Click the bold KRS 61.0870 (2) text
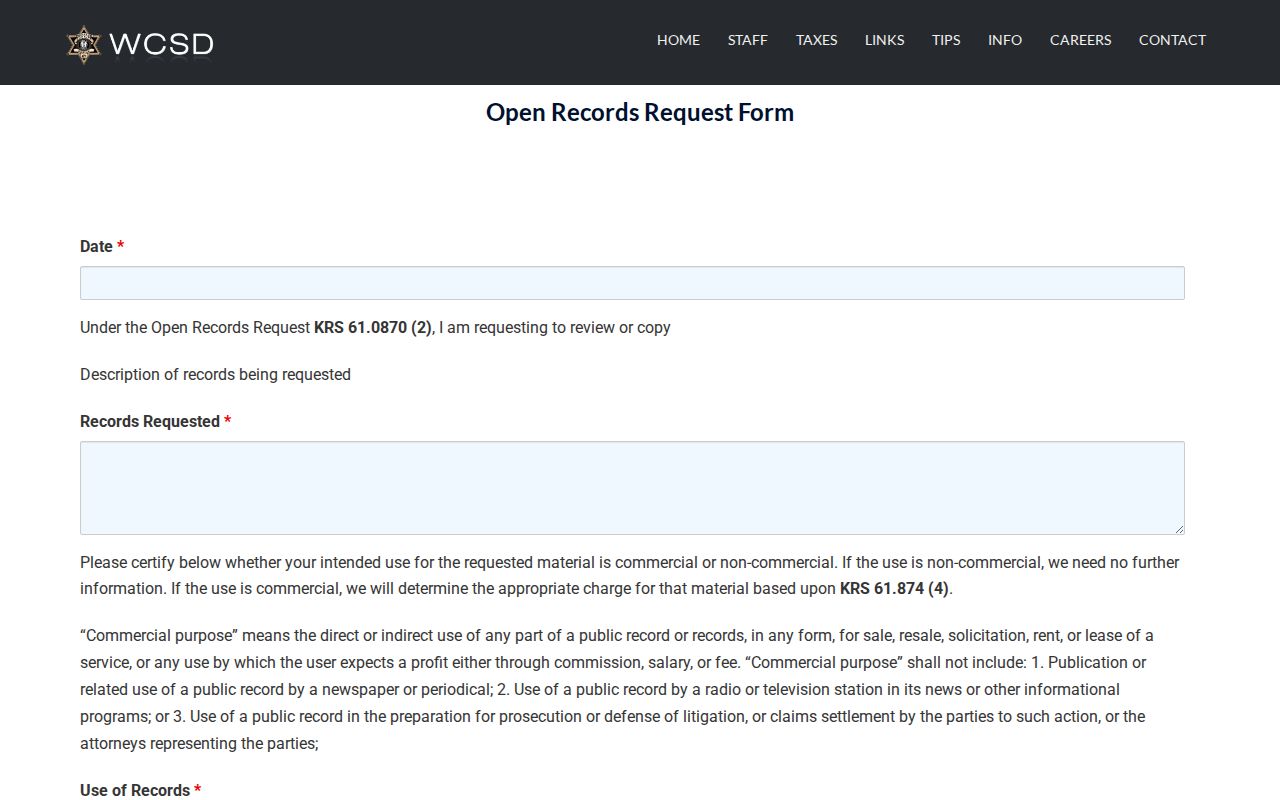The width and height of the screenshot is (1280, 800). 373,327
